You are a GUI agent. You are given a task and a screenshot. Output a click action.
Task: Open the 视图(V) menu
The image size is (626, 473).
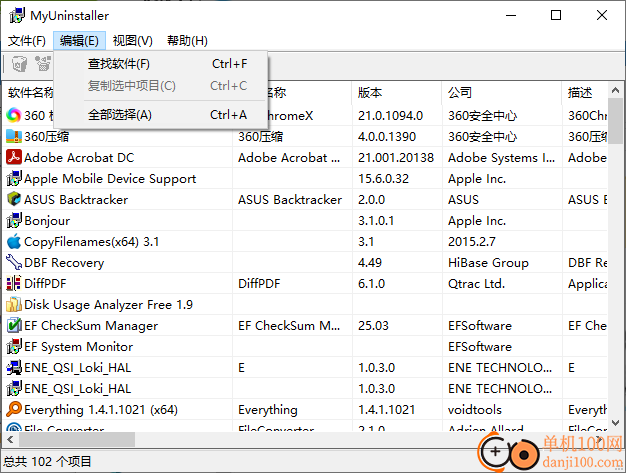(x=133, y=41)
